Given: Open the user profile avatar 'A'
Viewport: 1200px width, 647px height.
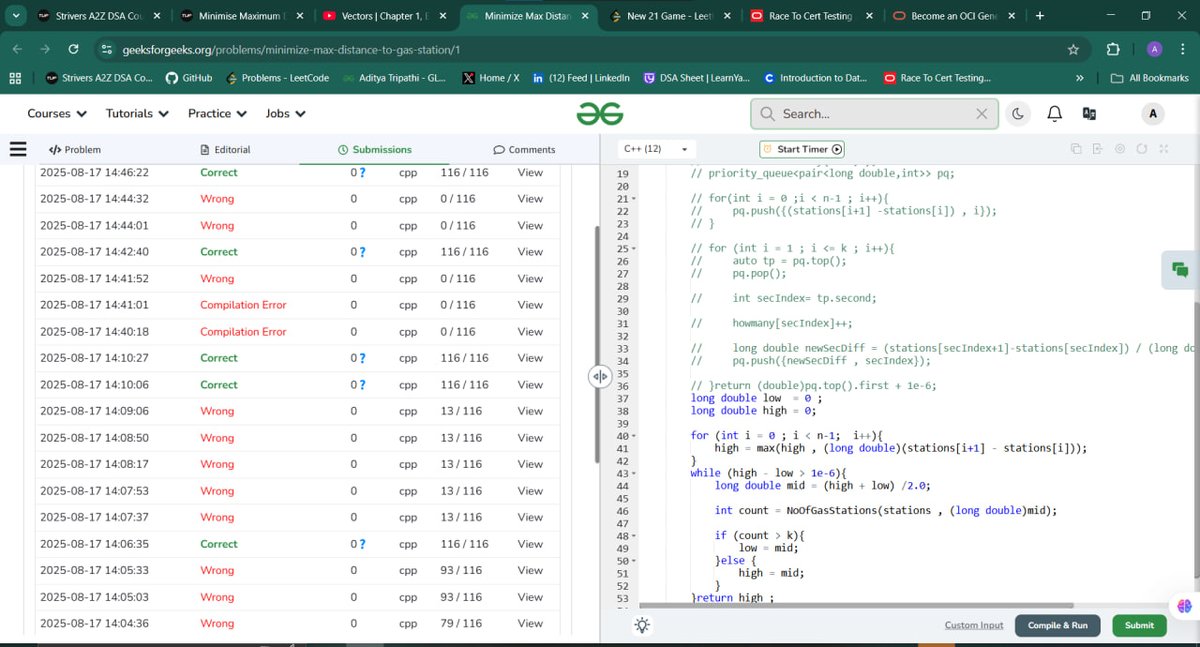Looking at the screenshot, I should (1153, 114).
